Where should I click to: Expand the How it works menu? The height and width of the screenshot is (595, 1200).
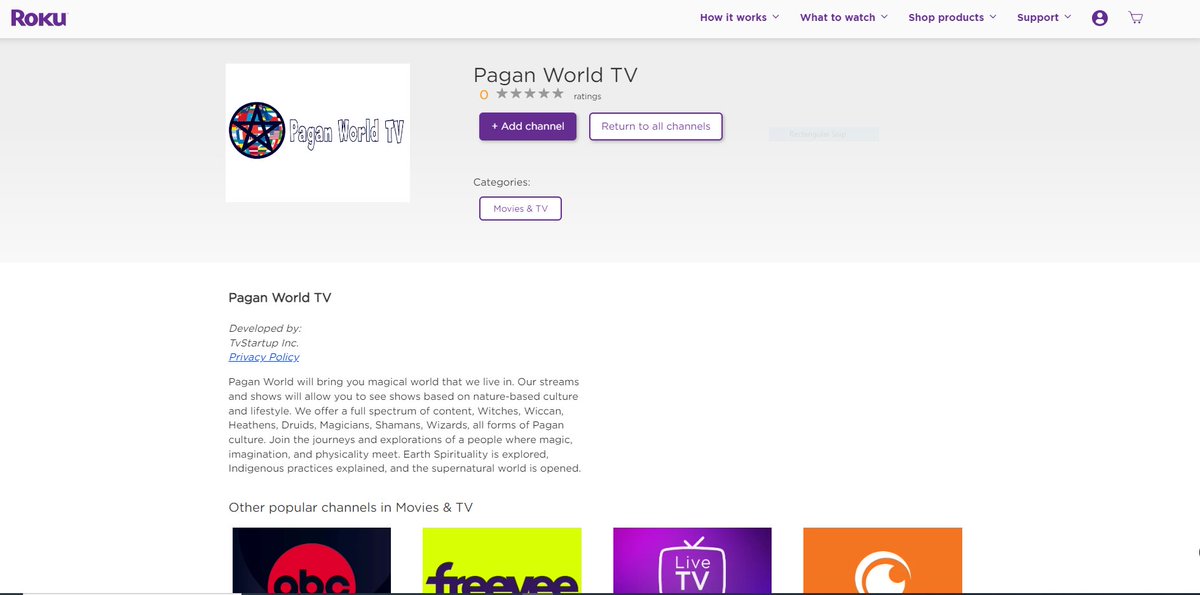[739, 18]
